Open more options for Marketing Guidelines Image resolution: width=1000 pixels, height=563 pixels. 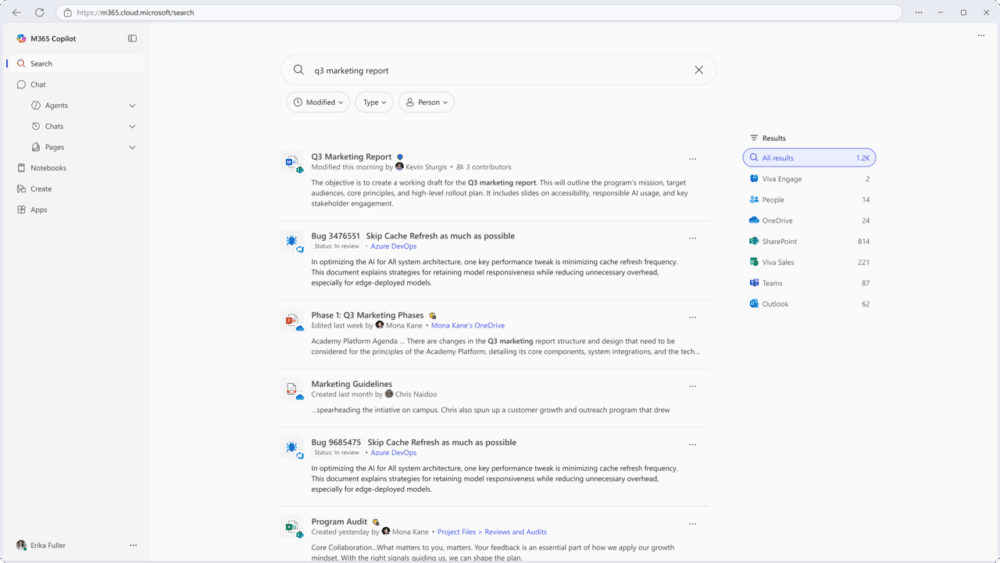point(693,386)
